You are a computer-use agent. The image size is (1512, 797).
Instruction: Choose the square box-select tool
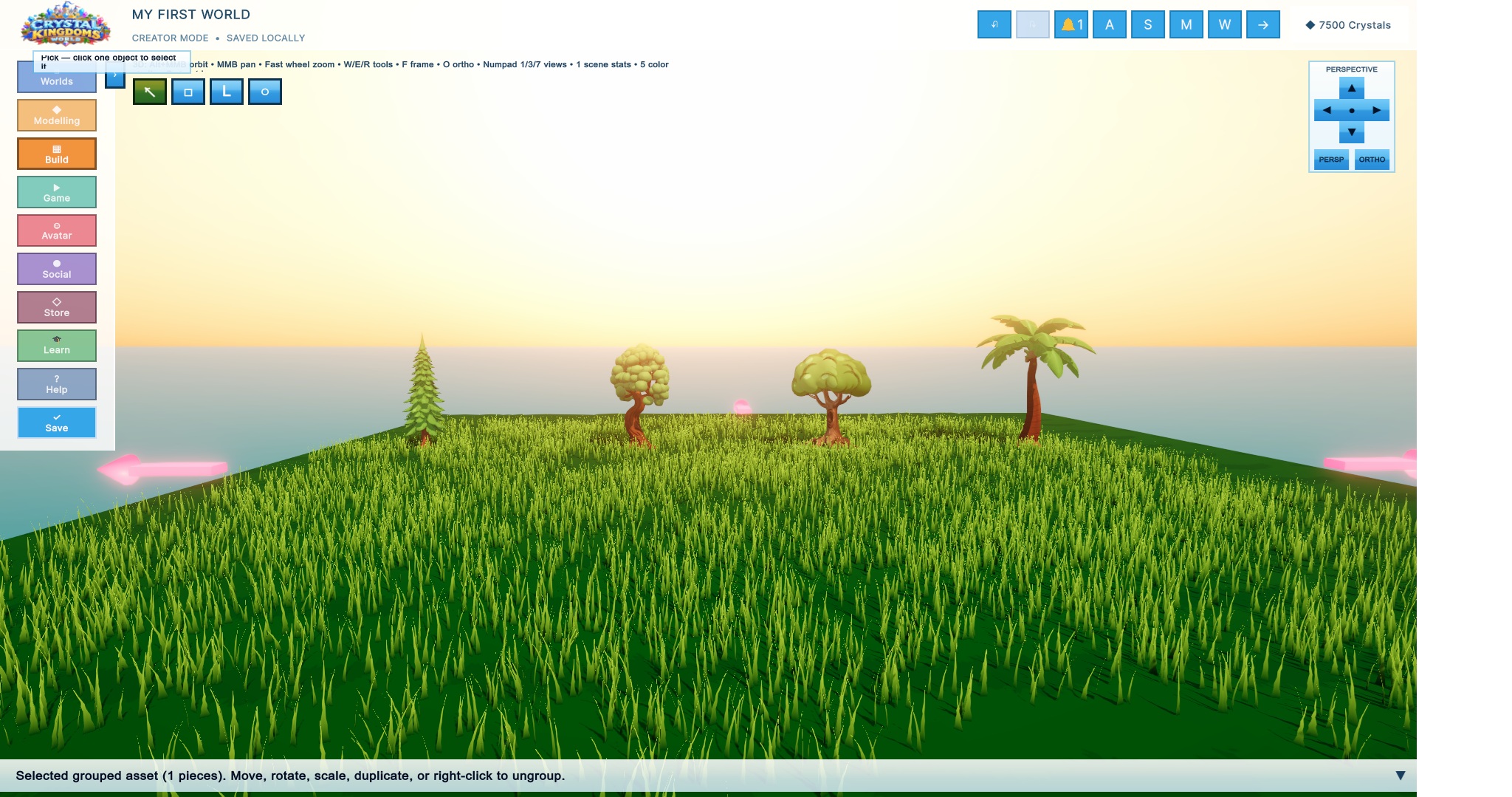click(x=188, y=92)
